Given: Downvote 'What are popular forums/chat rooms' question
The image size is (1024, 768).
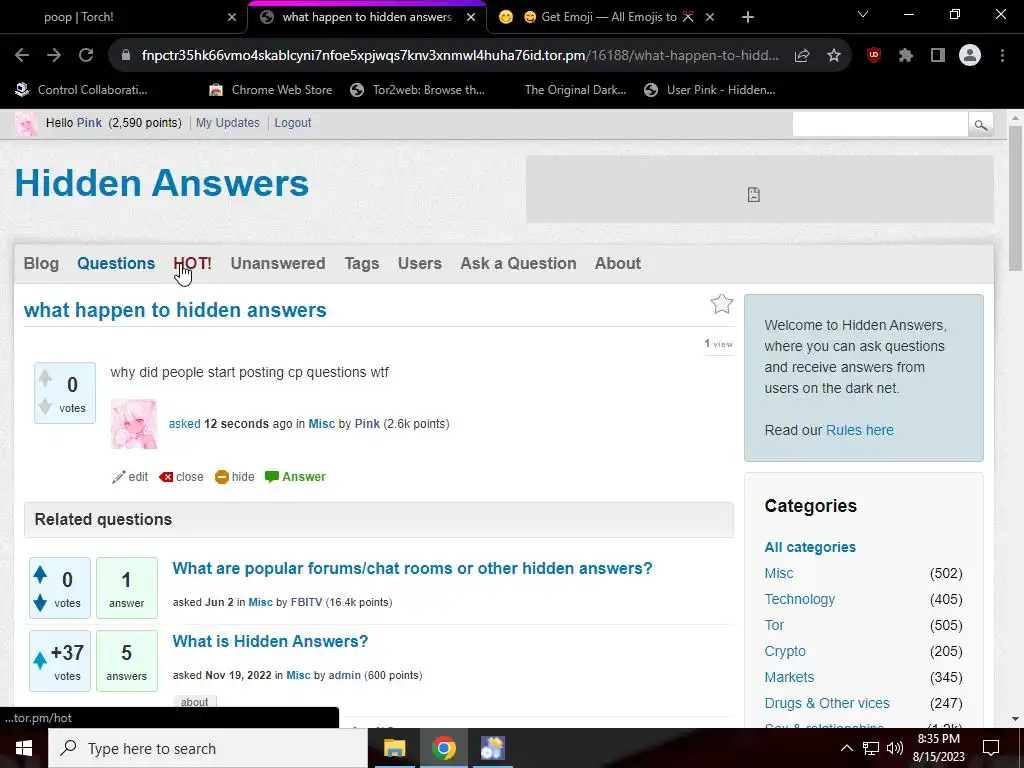Looking at the screenshot, I should point(40,603).
